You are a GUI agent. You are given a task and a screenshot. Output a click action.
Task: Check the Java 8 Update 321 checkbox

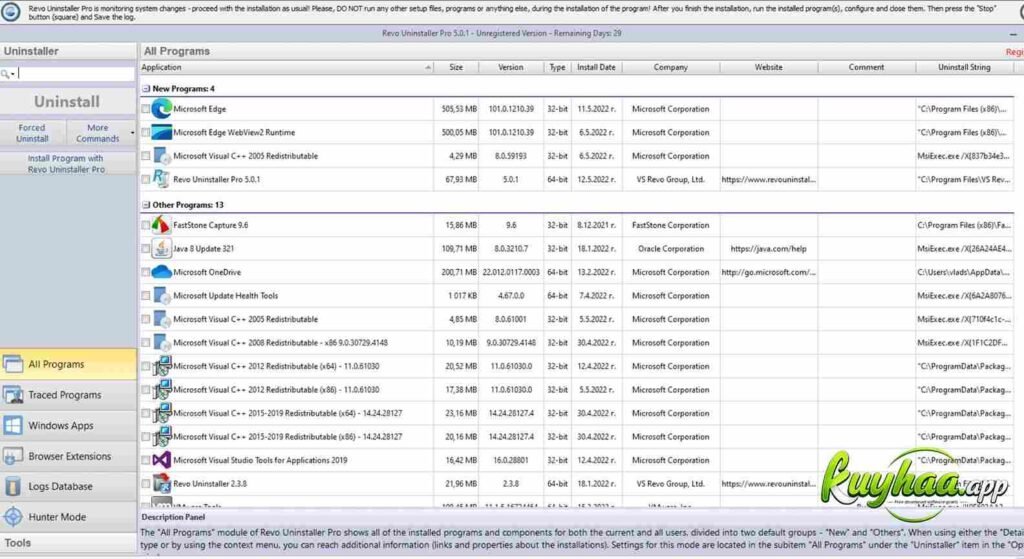(x=146, y=249)
